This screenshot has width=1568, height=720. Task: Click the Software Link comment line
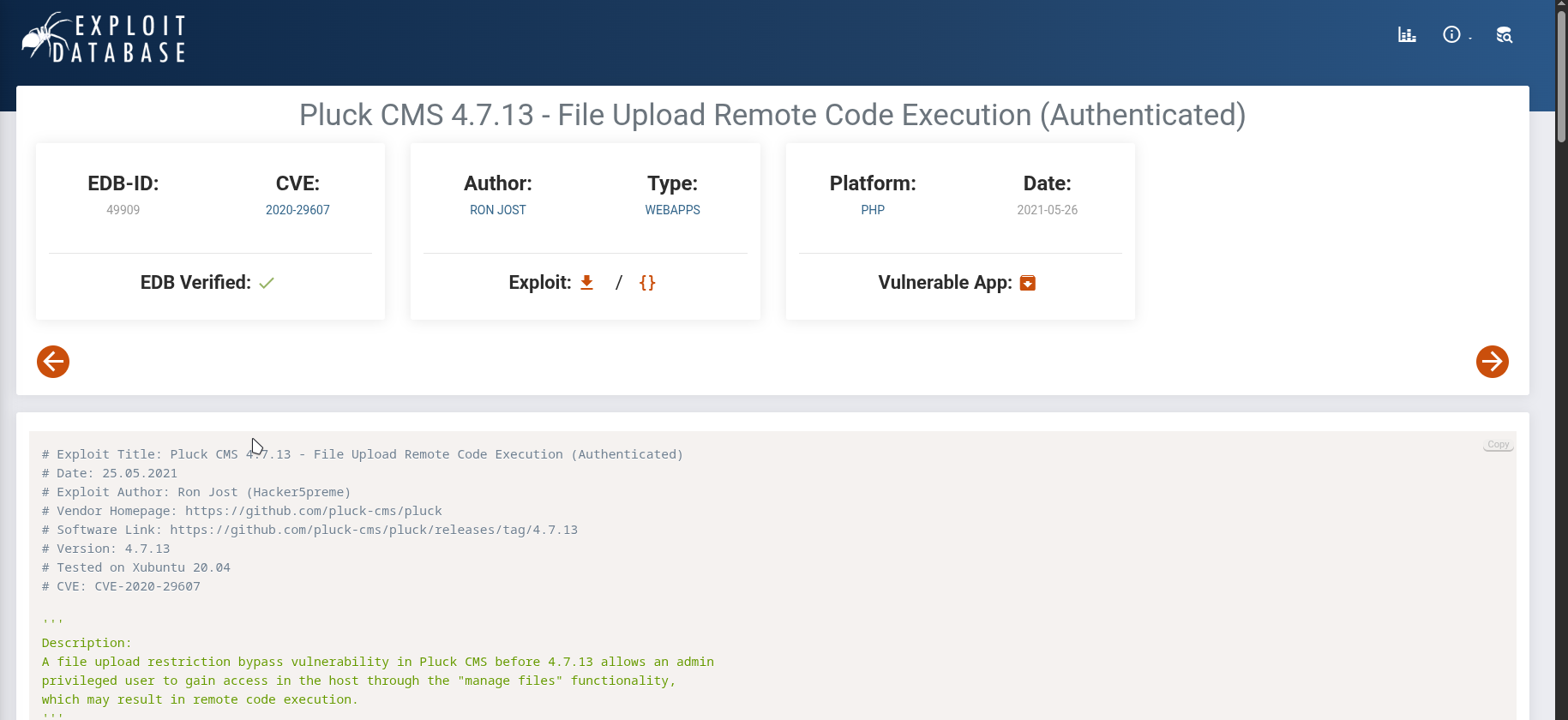pyautogui.click(x=309, y=530)
